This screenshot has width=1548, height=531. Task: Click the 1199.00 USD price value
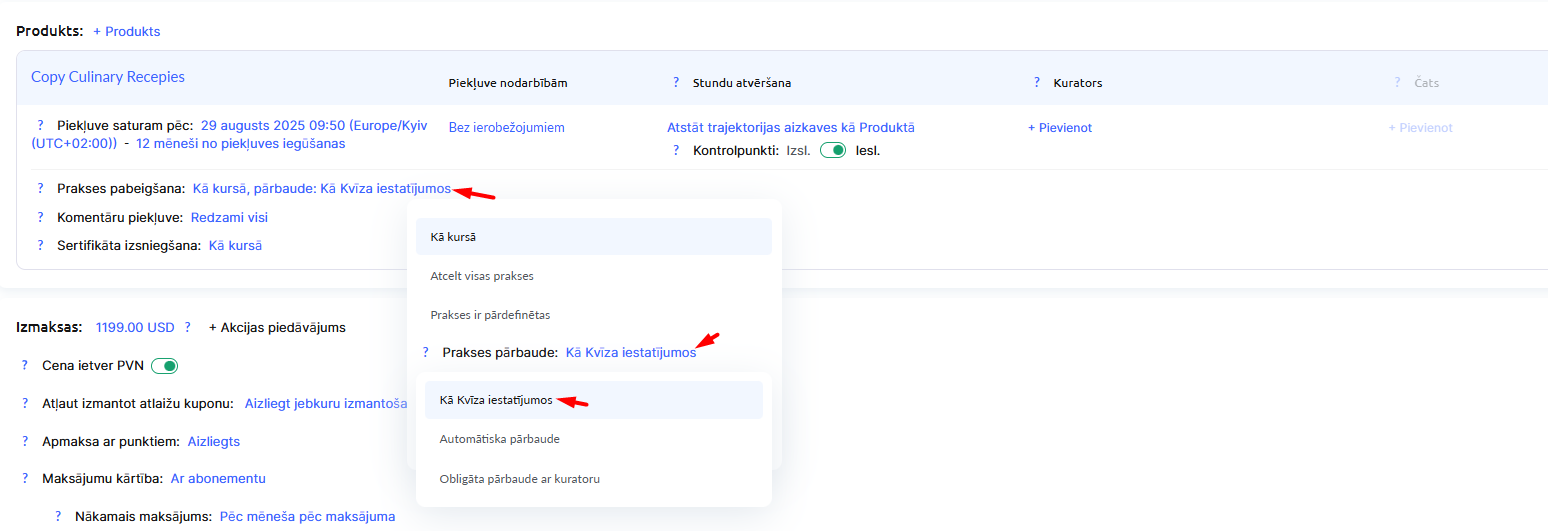click(135, 327)
